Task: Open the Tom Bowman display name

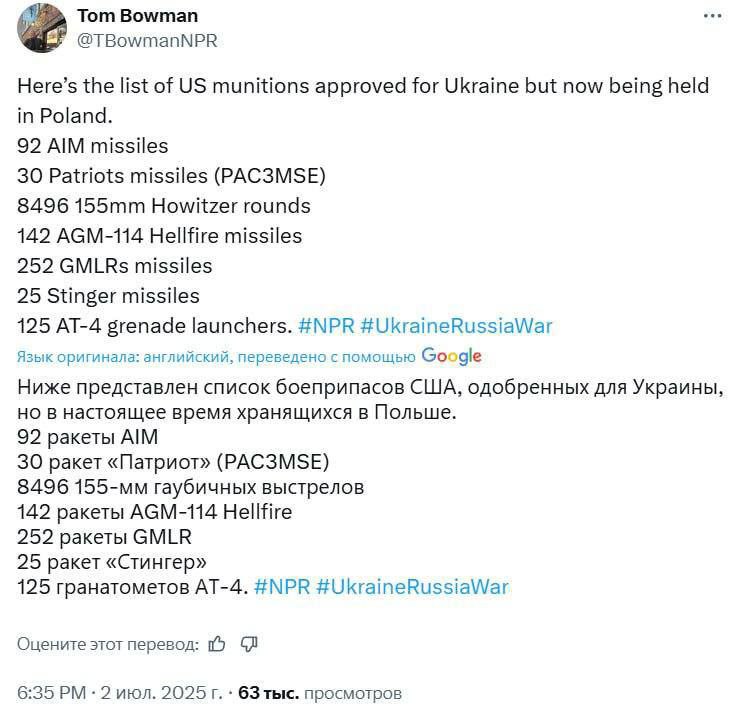Action: pyautogui.click(x=138, y=16)
